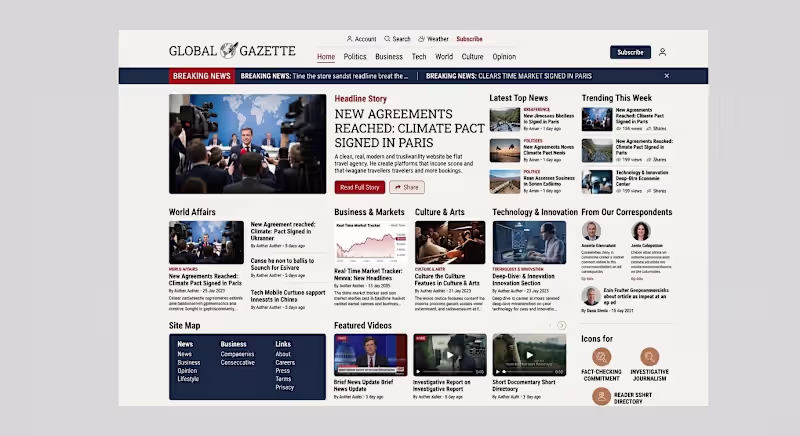
Task: Click Lifestyle in the Site Map
Action: [188, 379]
